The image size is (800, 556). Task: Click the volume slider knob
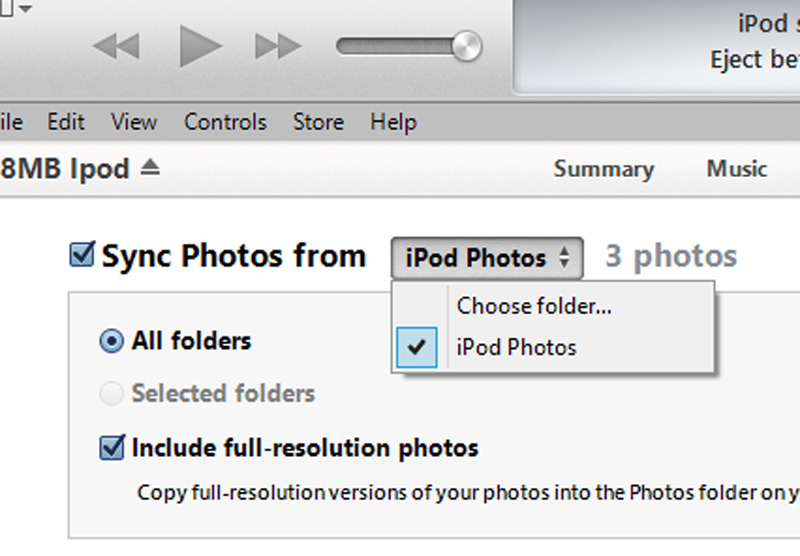coord(465,46)
